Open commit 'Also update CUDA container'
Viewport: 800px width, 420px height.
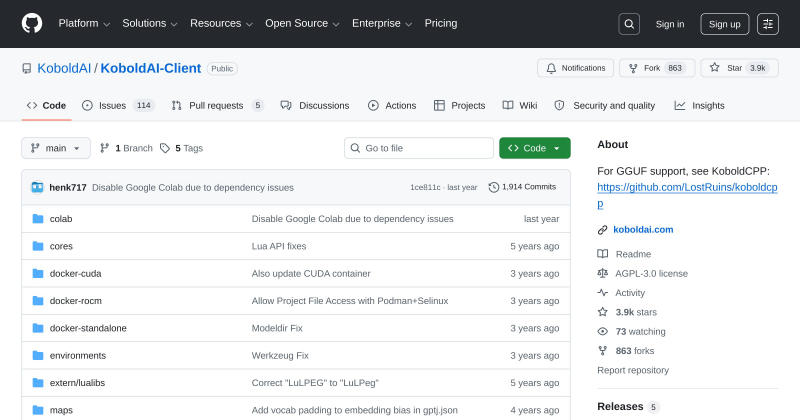coord(311,274)
